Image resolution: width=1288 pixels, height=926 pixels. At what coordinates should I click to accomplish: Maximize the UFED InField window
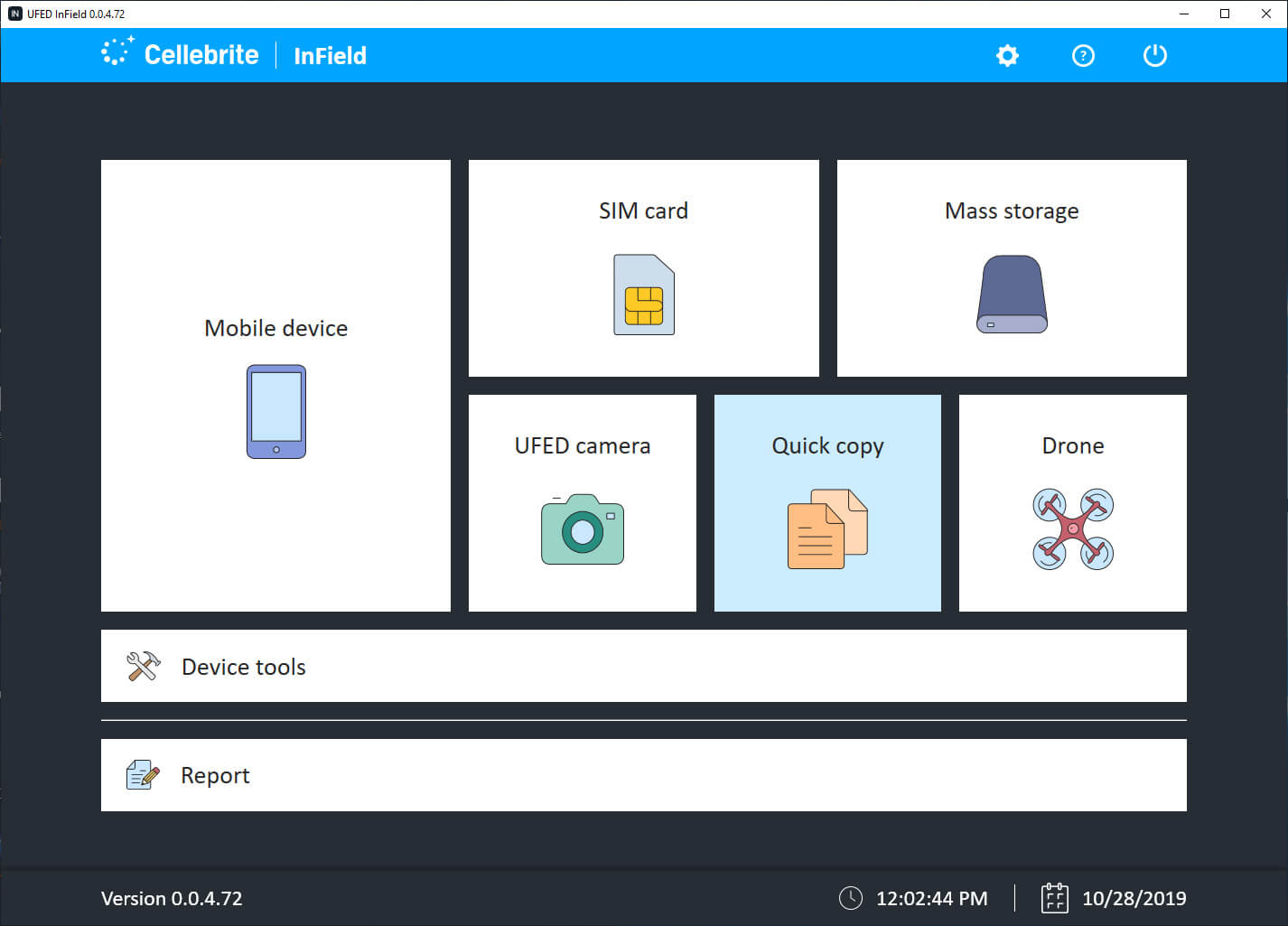point(1225,14)
